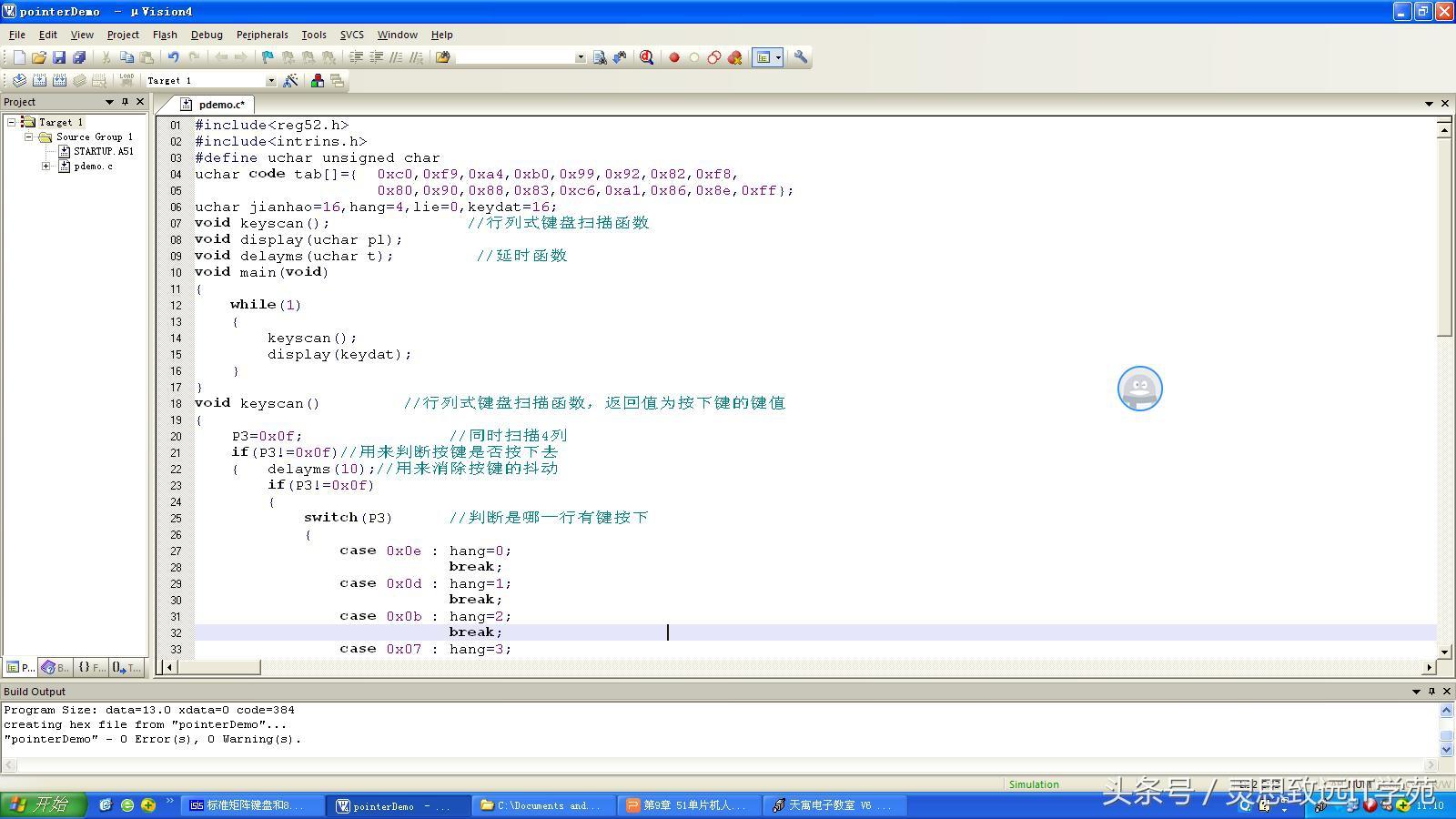Open Options for Target wand icon
The height and width of the screenshot is (819, 1456).
pos(290,81)
